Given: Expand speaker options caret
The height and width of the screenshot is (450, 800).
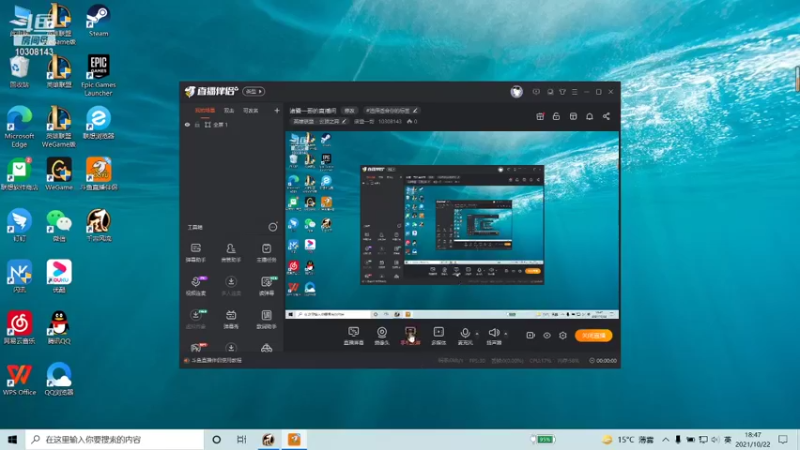Looking at the screenshot, I should 506,334.
